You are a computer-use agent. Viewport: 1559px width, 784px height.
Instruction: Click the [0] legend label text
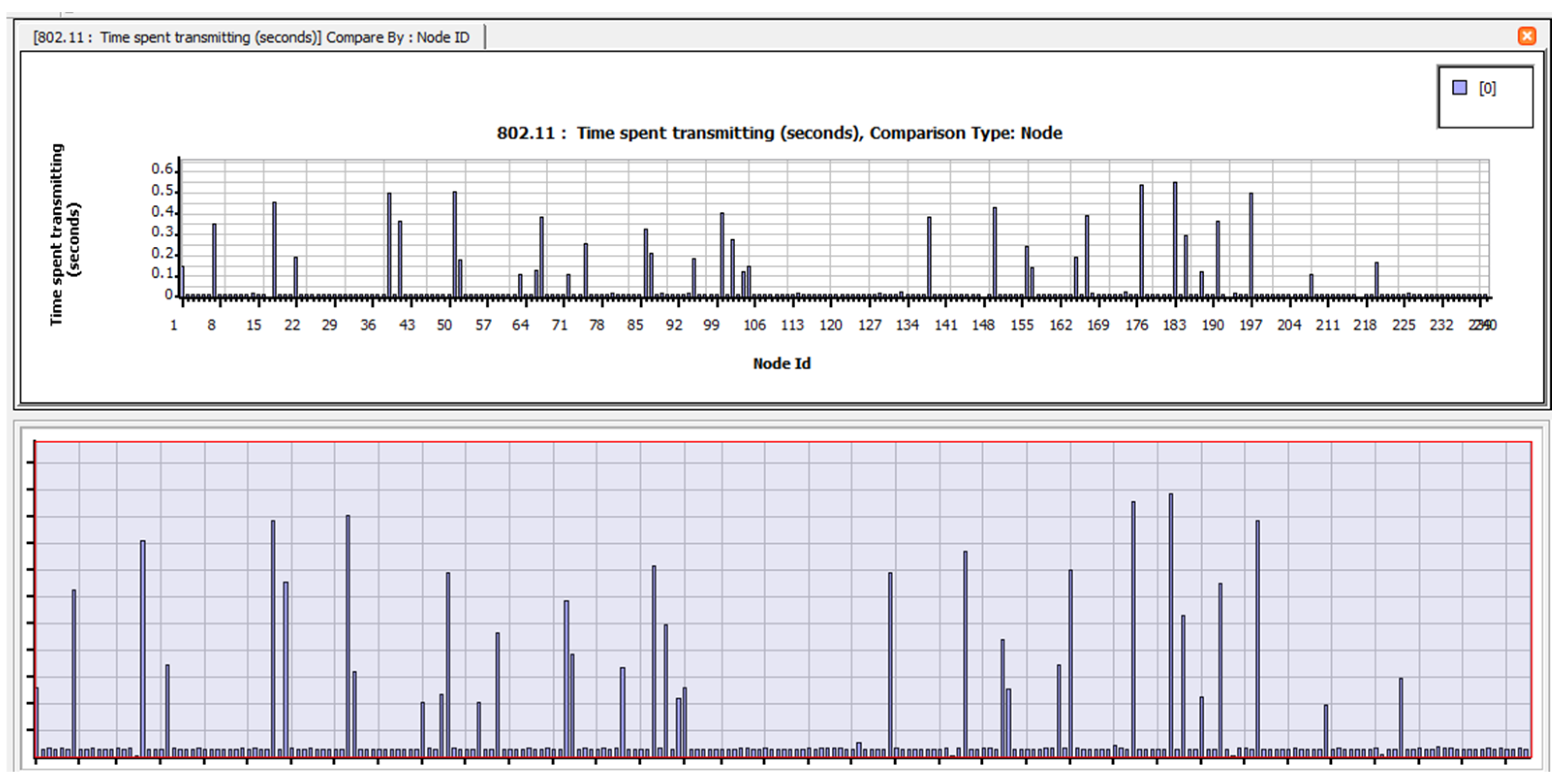1487,88
